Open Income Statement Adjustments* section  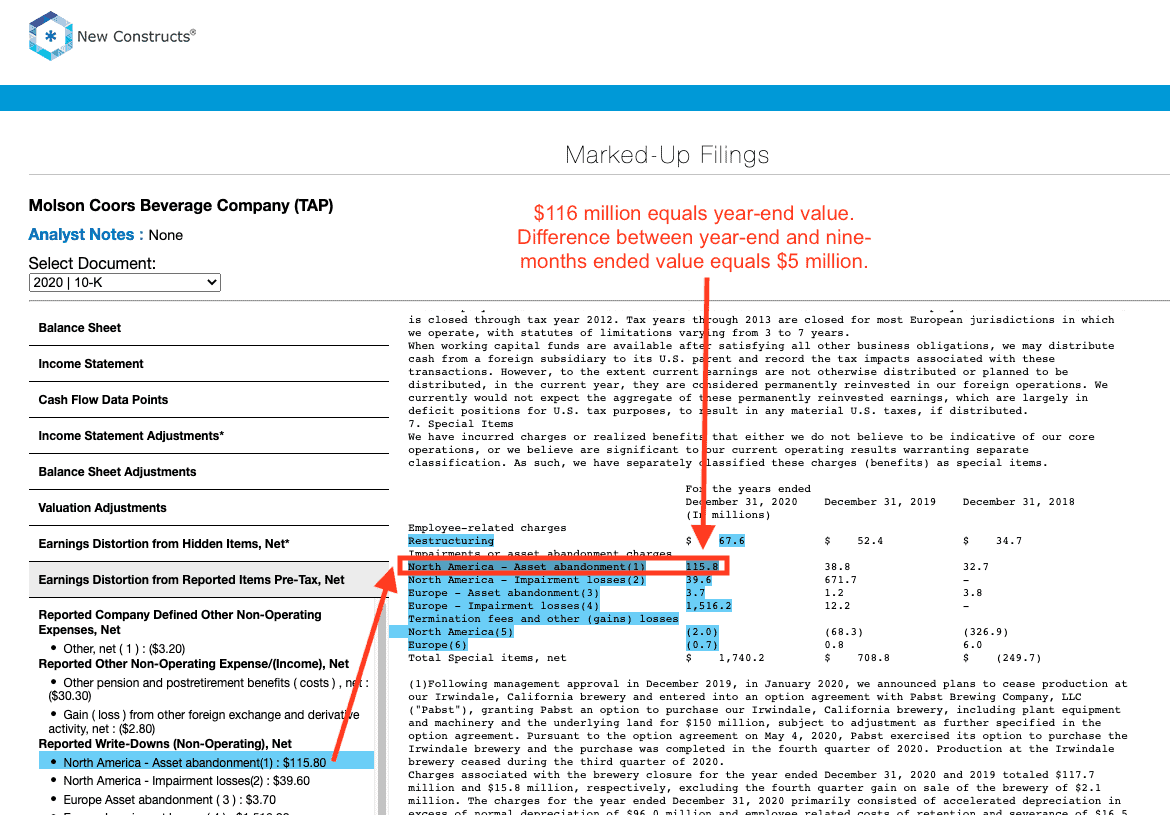[209, 435]
